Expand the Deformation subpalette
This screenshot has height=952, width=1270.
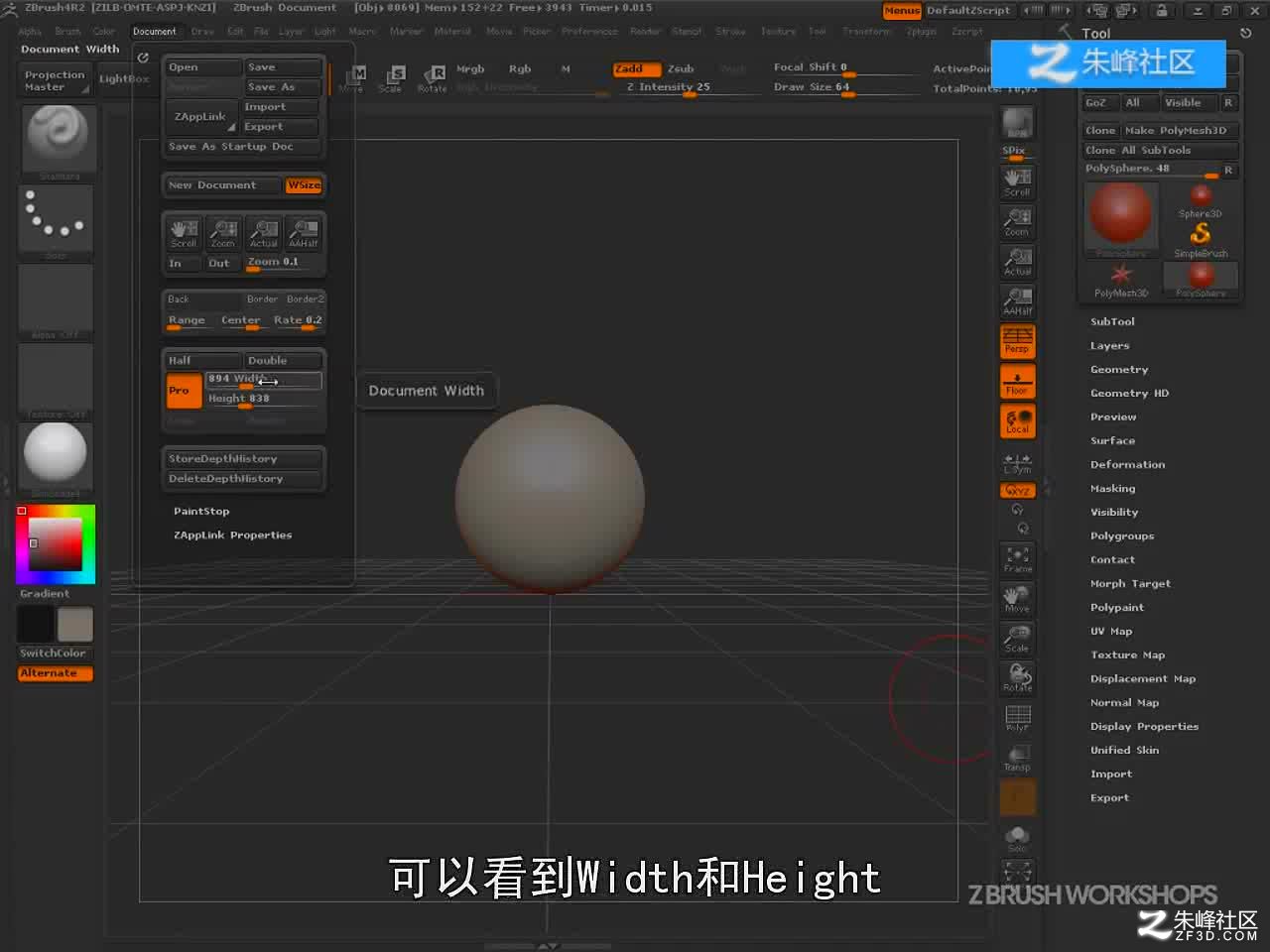(1127, 464)
